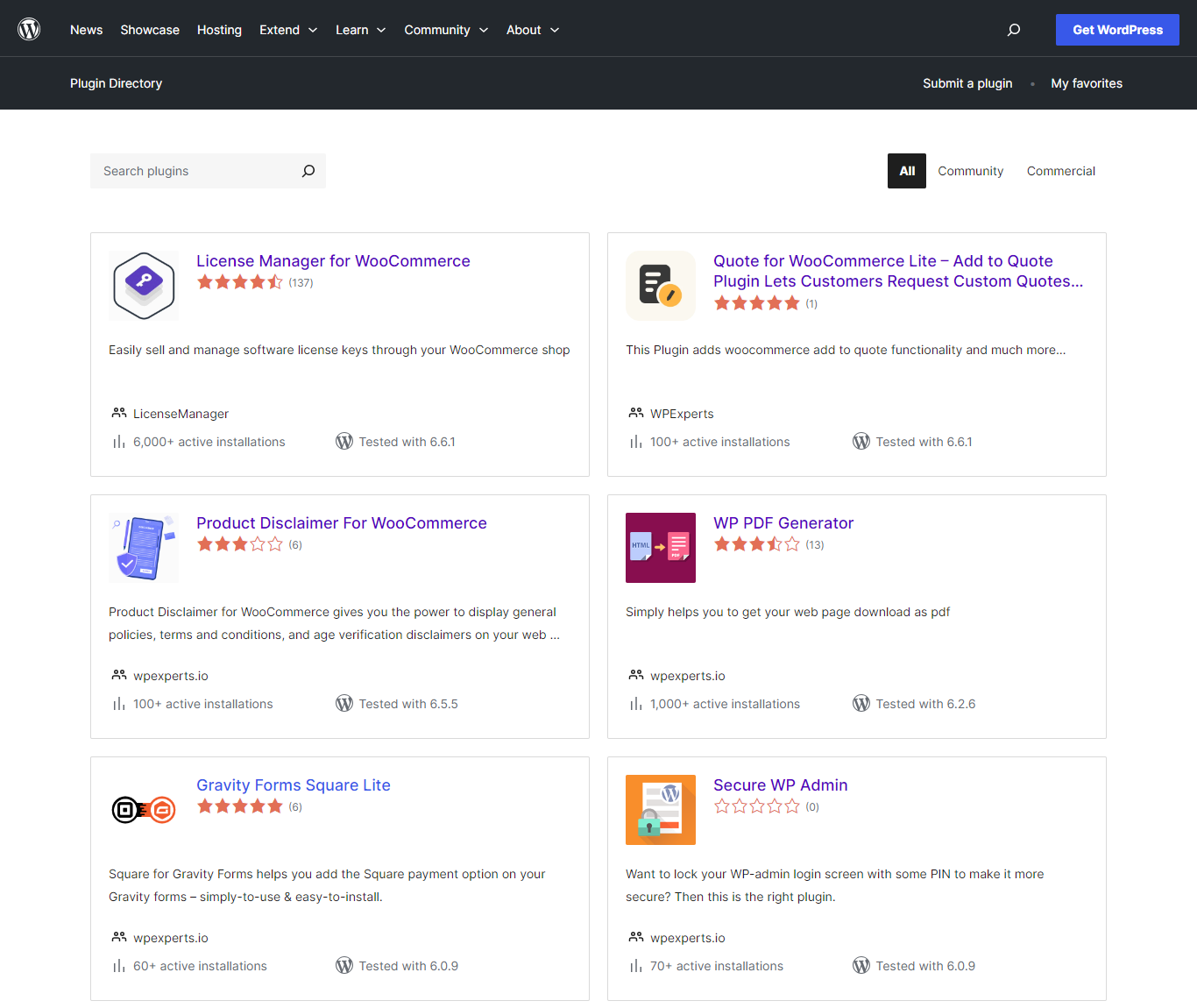Open the Showcase menu item
The height and width of the screenshot is (1008, 1197).
(150, 30)
